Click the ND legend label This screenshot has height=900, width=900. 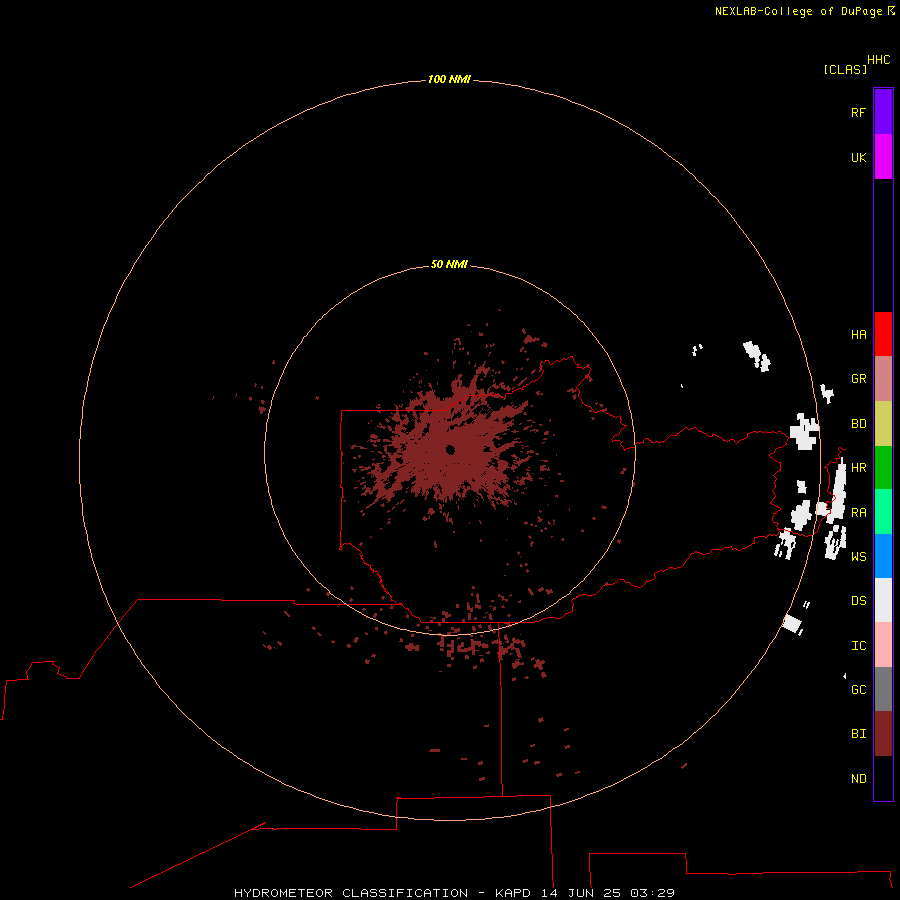859,779
